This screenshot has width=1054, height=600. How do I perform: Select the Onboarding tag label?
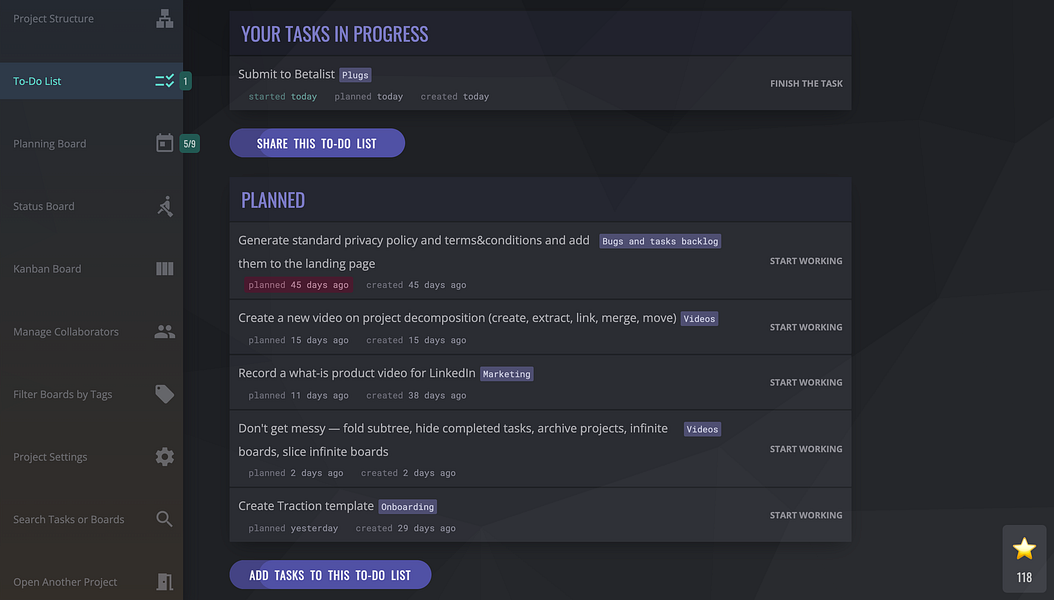pyautogui.click(x=407, y=507)
